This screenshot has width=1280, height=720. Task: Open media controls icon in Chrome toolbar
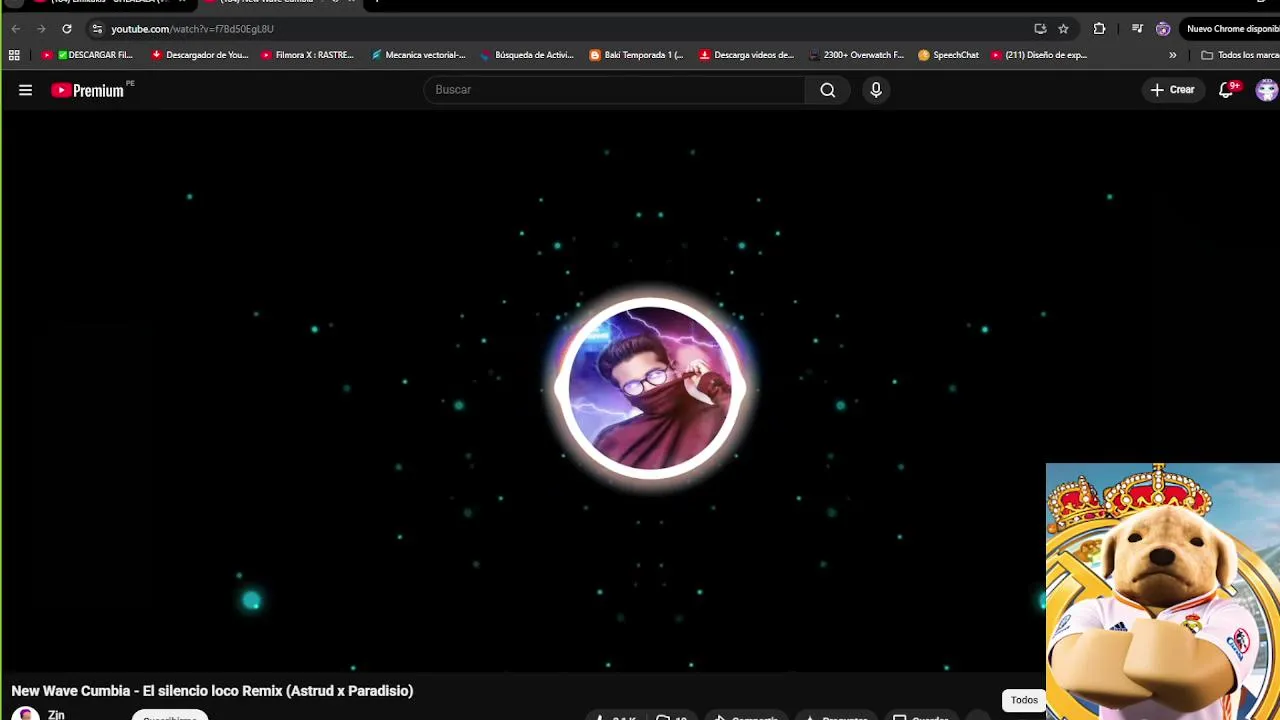click(x=1137, y=29)
